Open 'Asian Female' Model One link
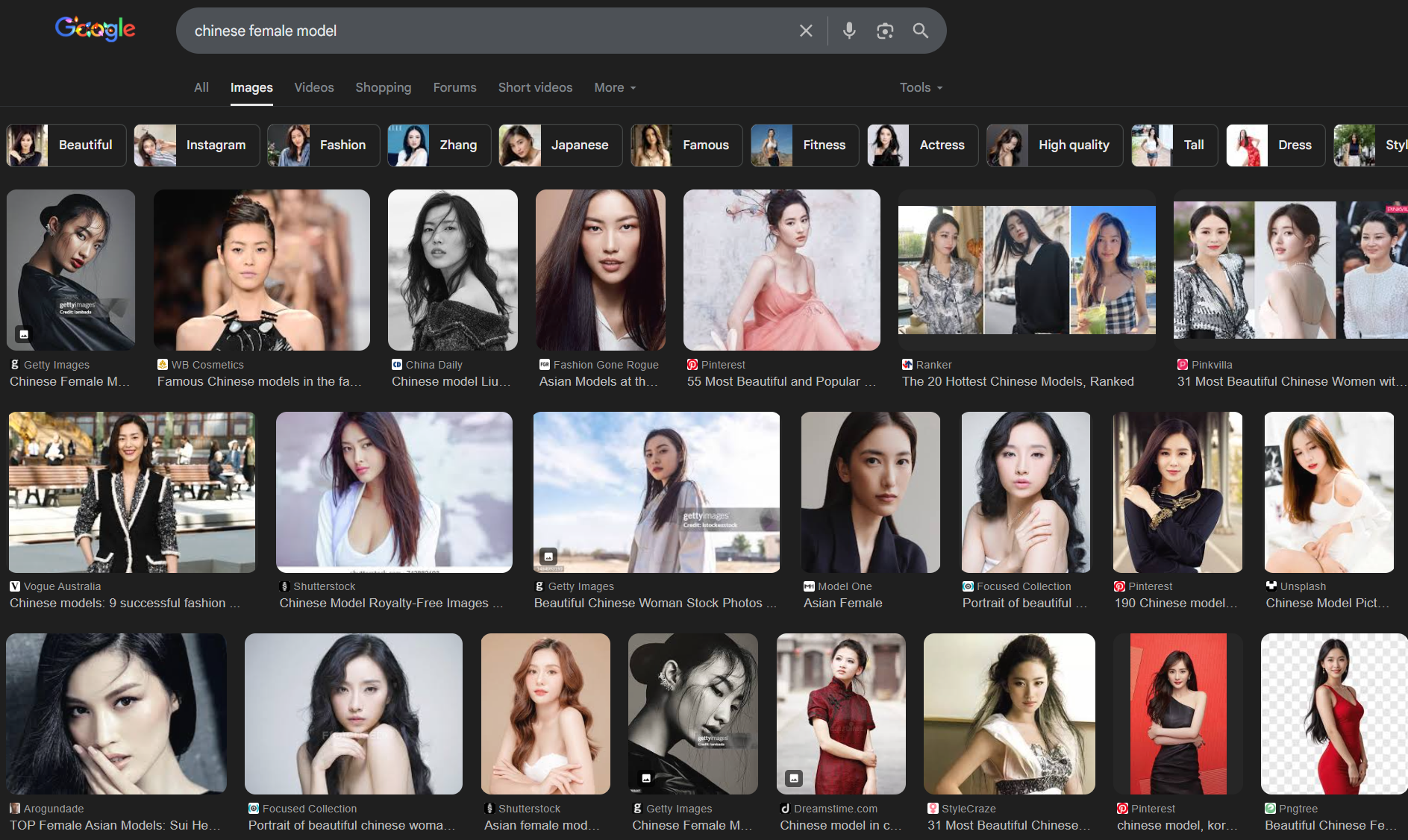The height and width of the screenshot is (840, 1408). (x=843, y=603)
